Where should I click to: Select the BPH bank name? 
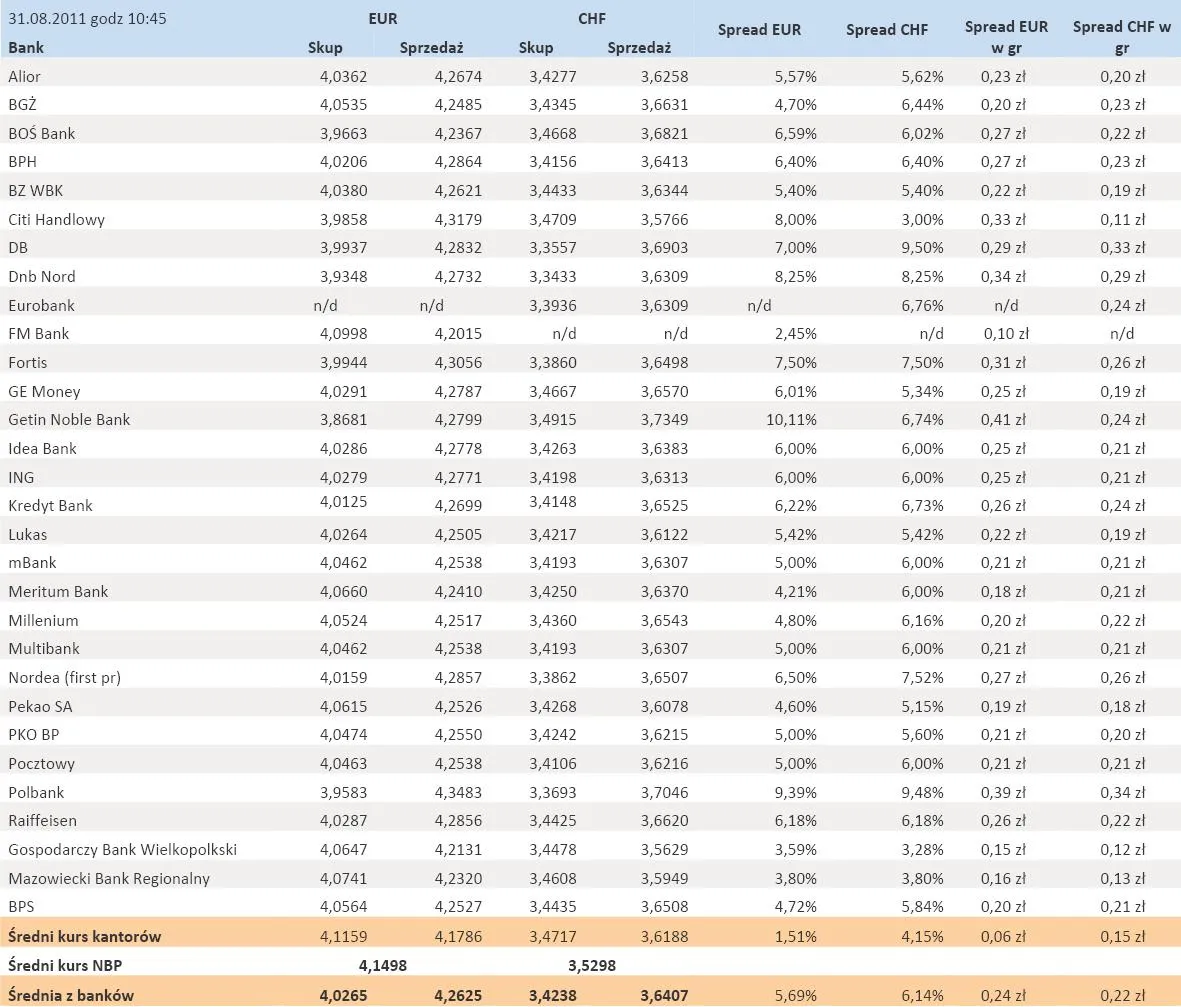coord(23,162)
